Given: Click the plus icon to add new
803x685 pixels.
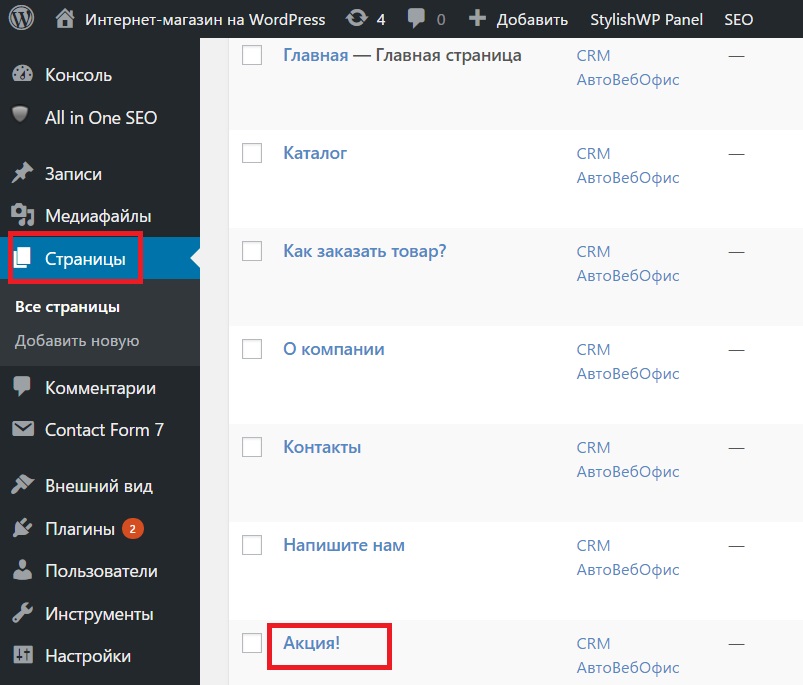Looking at the screenshot, I should point(477,19).
